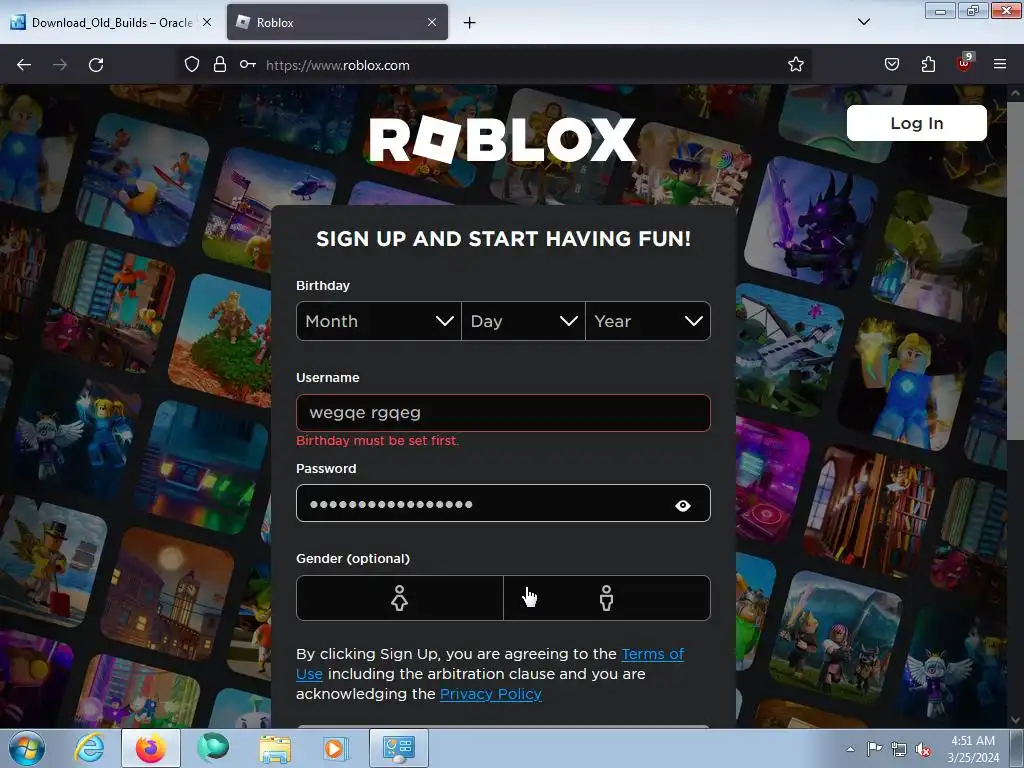The width and height of the screenshot is (1024, 768).
Task: Open a new browser tab
Action: (x=470, y=23)
